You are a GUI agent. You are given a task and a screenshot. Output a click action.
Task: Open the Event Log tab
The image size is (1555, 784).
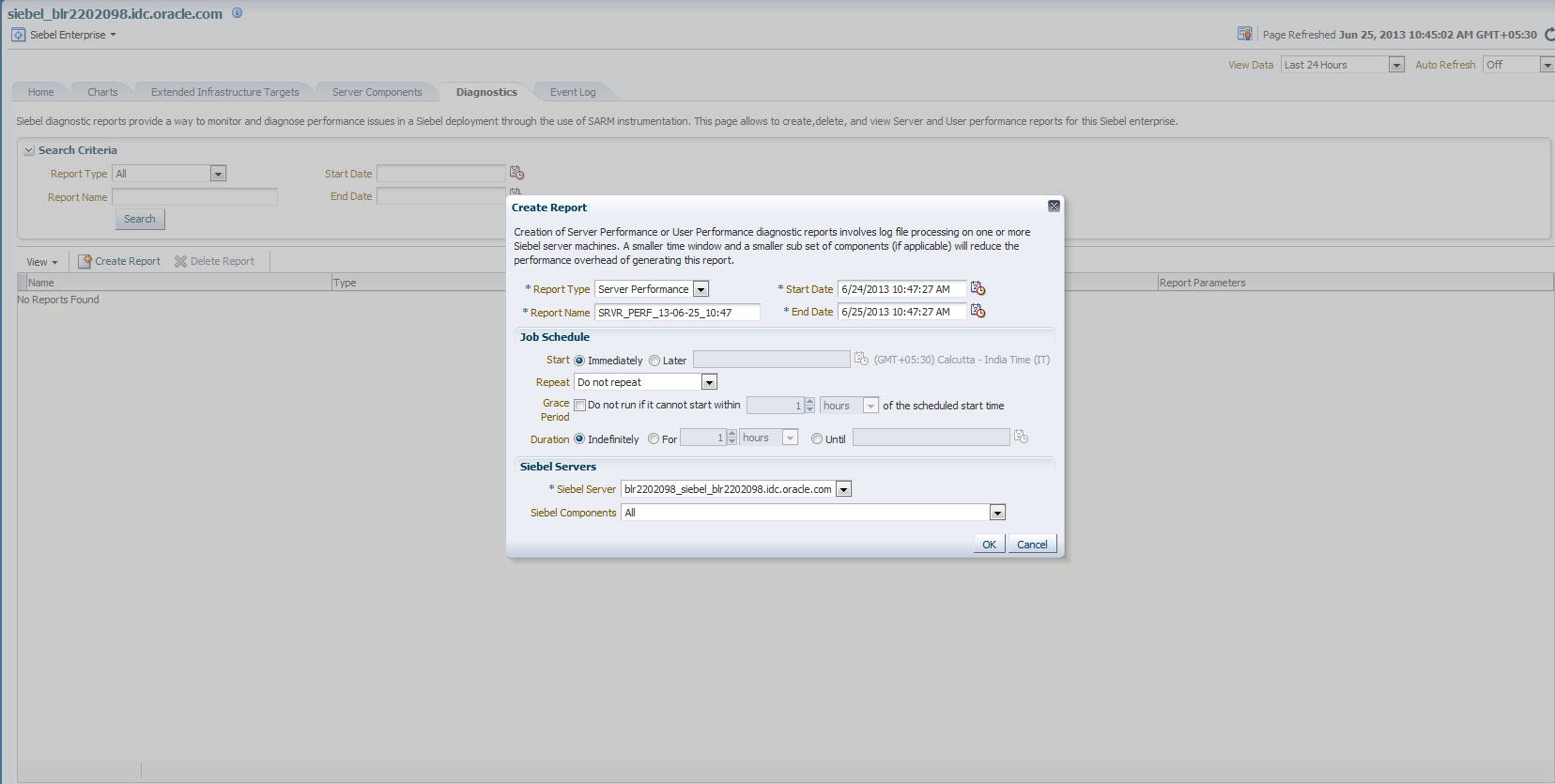573,92
